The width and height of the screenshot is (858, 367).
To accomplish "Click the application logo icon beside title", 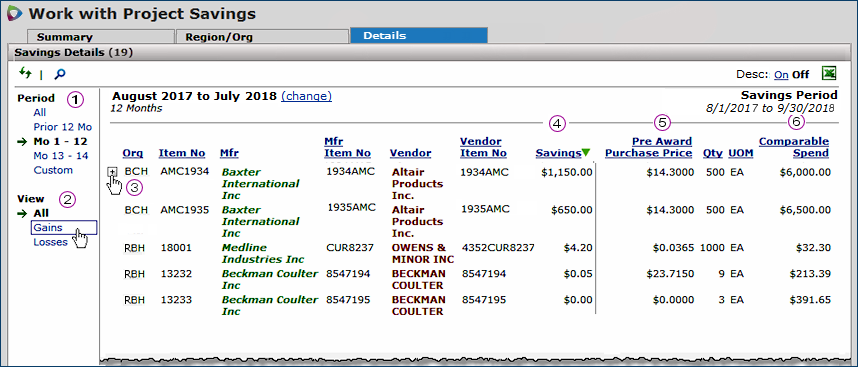I will (15, 13).
